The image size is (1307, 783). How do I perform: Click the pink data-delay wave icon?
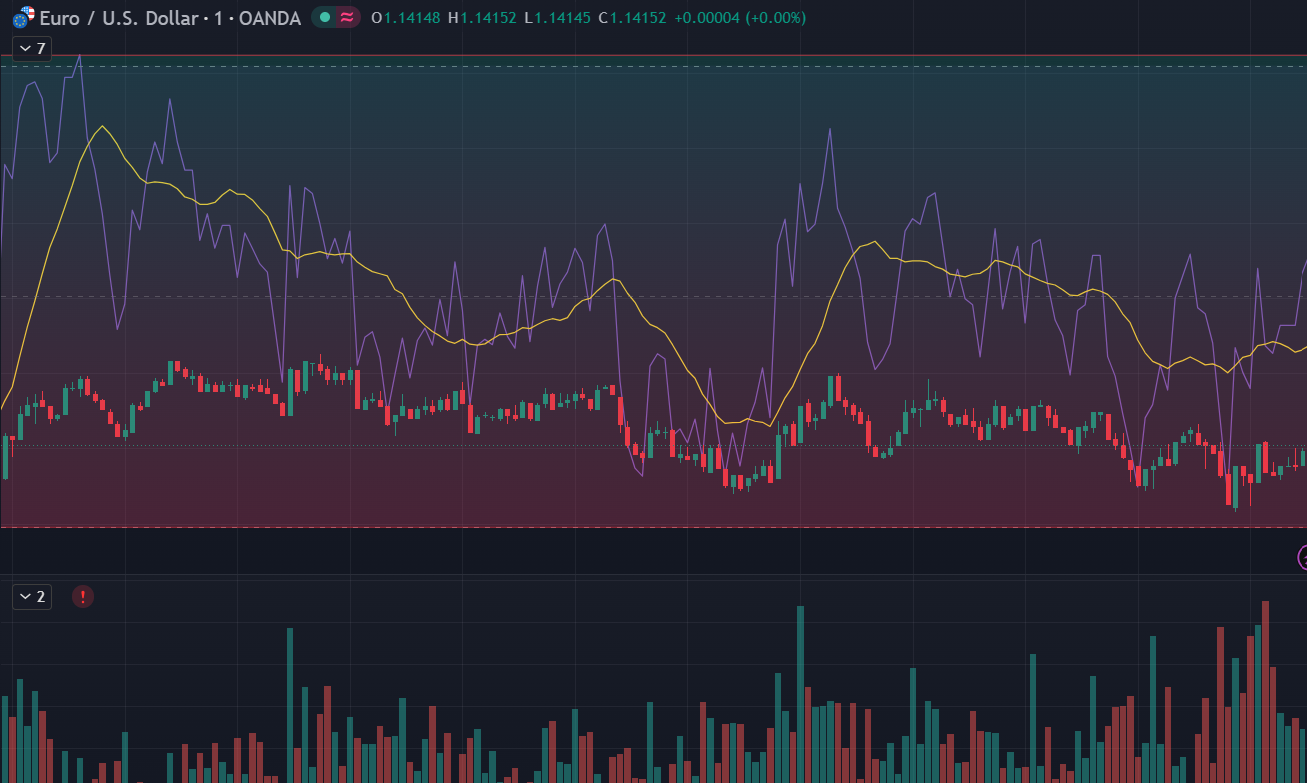347,17
